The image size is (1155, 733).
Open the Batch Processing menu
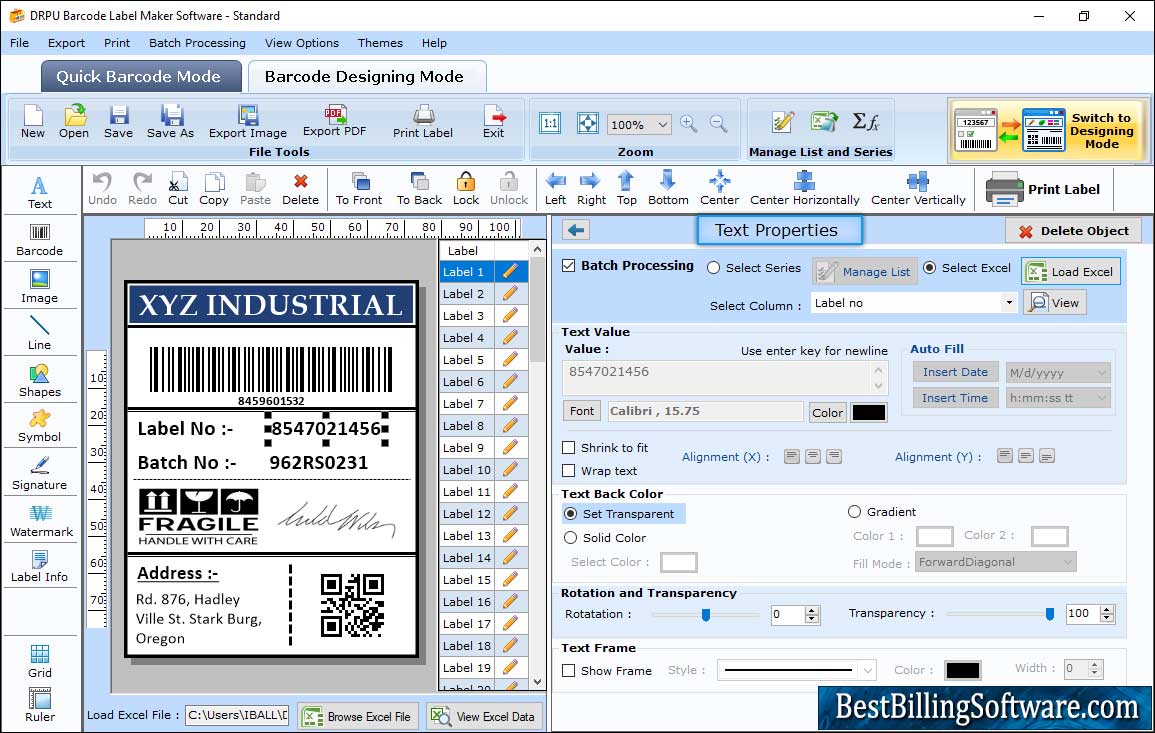tap(197, 43)
